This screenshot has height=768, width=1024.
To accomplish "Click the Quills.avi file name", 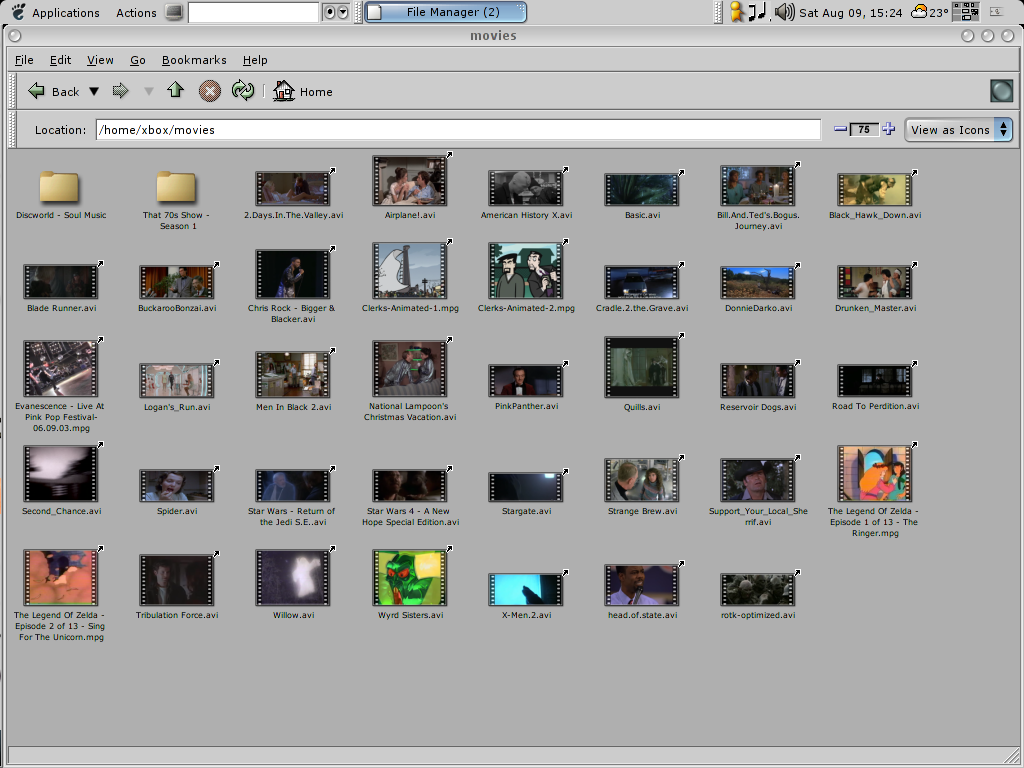I will [x=642, y=407].
